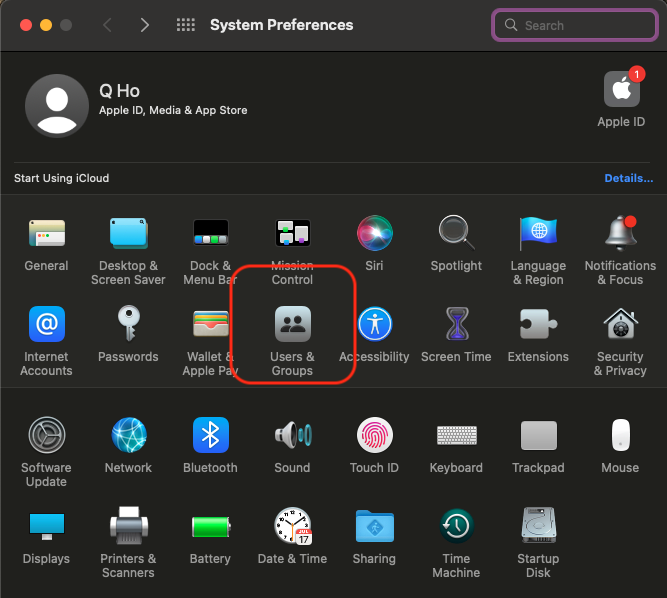
Task: Click the Details... iCloud link
Action: point(629,178)
